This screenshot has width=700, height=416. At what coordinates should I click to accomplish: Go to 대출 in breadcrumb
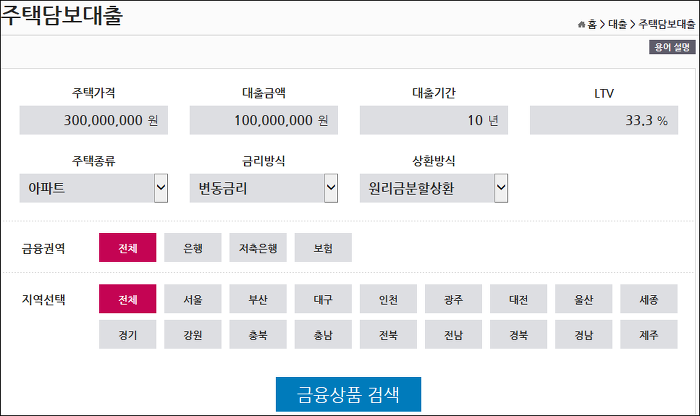coord(617,24)
